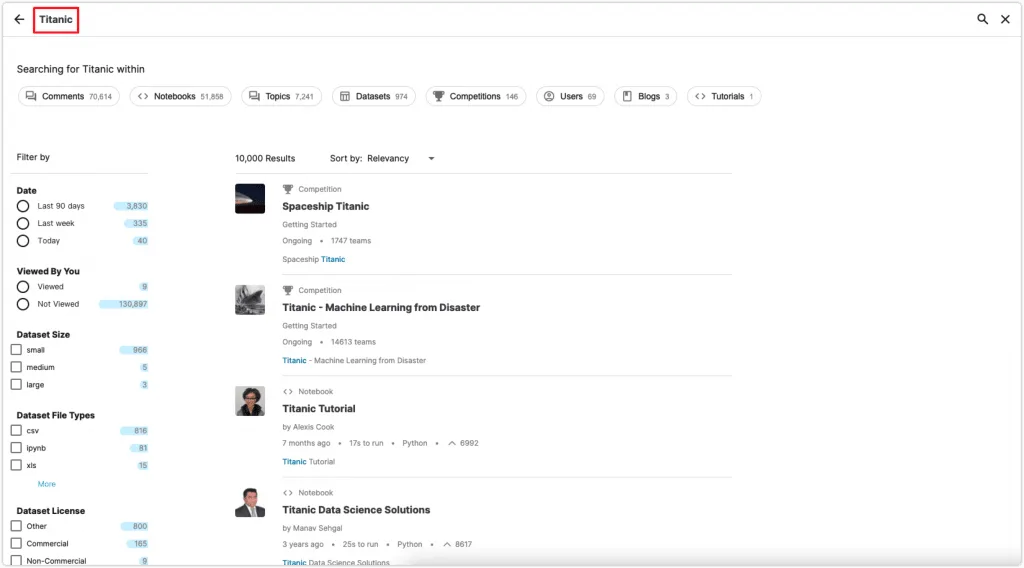Image resolution: width=1024 pixels, height=568 pixels.
Task: Click the search magnifier icon
Action: (982, 20)
